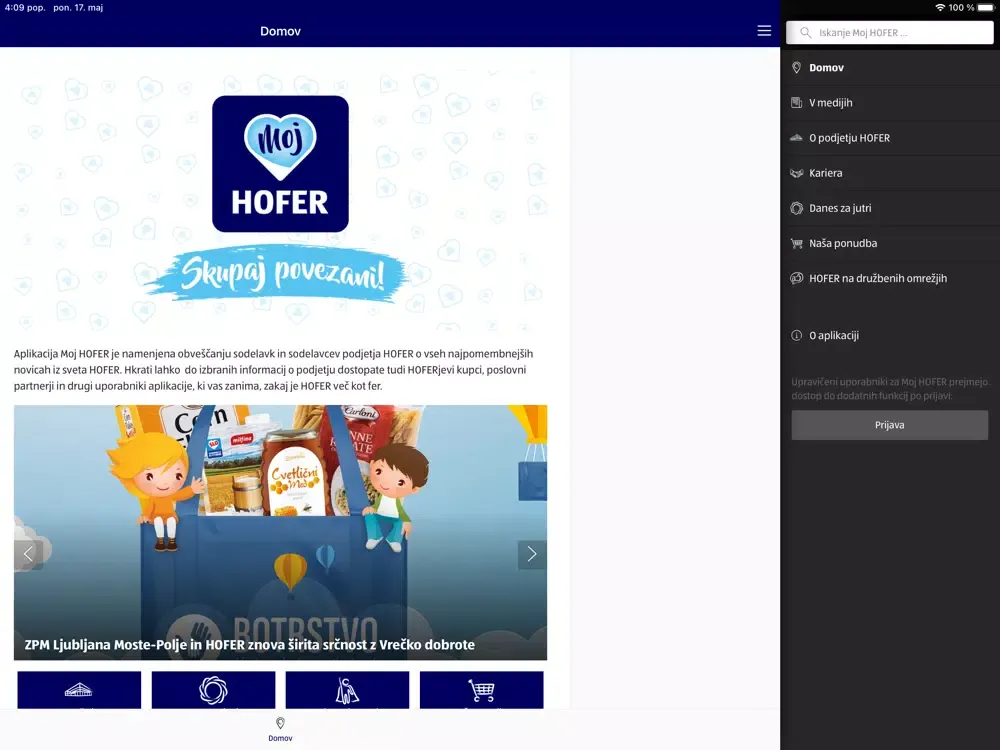Viewport: 1000px width, 750px height.
Task: Tap the Moj HOFER logo image
Action: [280, 164]
